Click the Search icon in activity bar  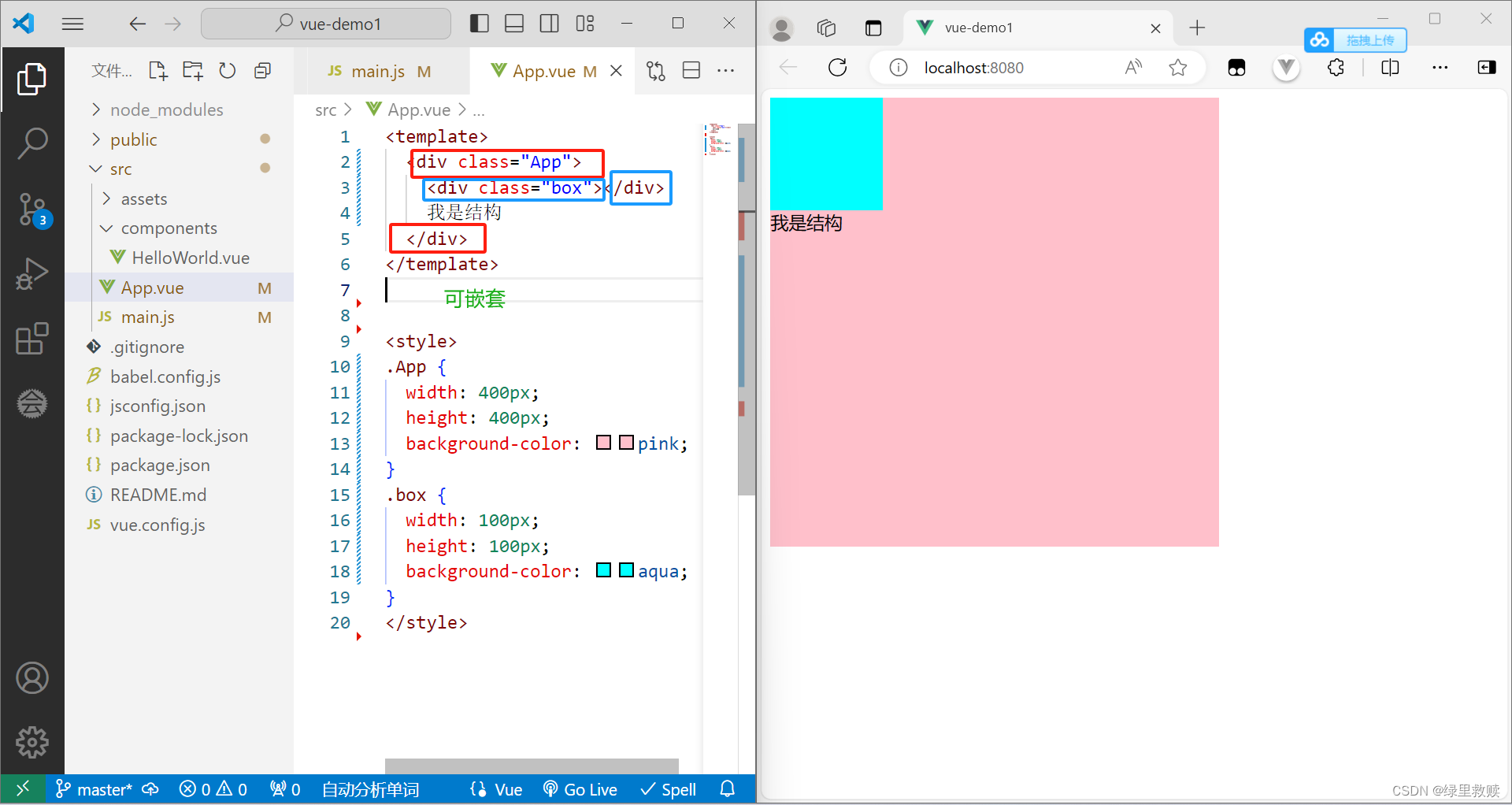pyautogui.click(x=32, y=143)
